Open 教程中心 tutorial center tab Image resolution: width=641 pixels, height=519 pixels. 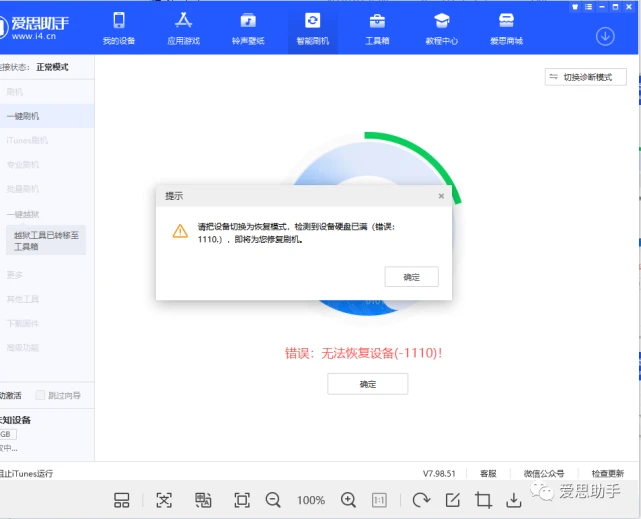(x=442, y=29)
